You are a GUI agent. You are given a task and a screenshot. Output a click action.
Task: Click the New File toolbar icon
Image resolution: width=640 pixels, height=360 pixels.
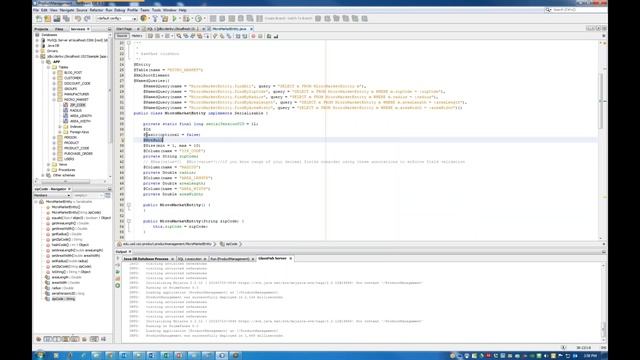[39, 18]
